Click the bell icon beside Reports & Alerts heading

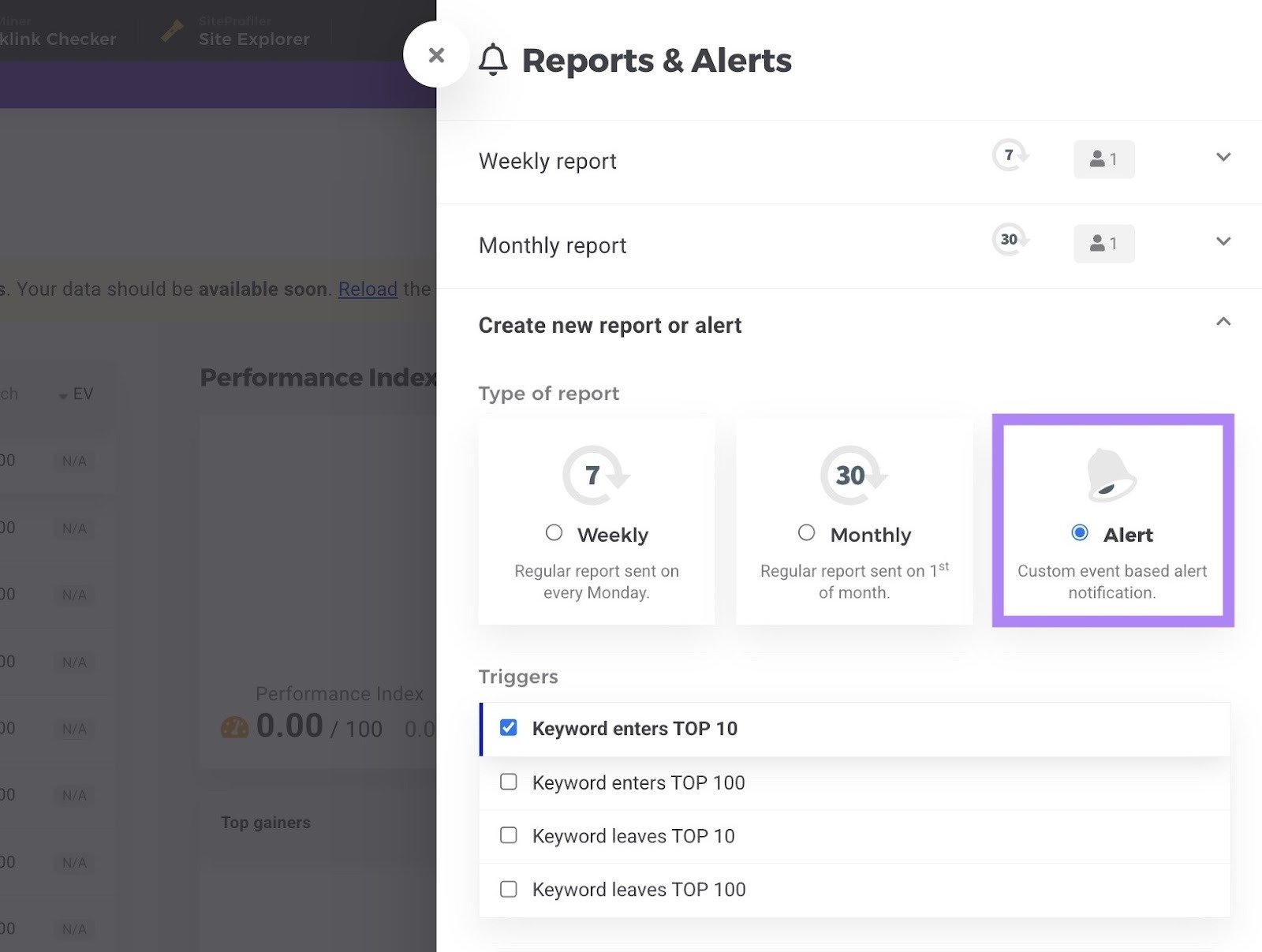(494, 60)
